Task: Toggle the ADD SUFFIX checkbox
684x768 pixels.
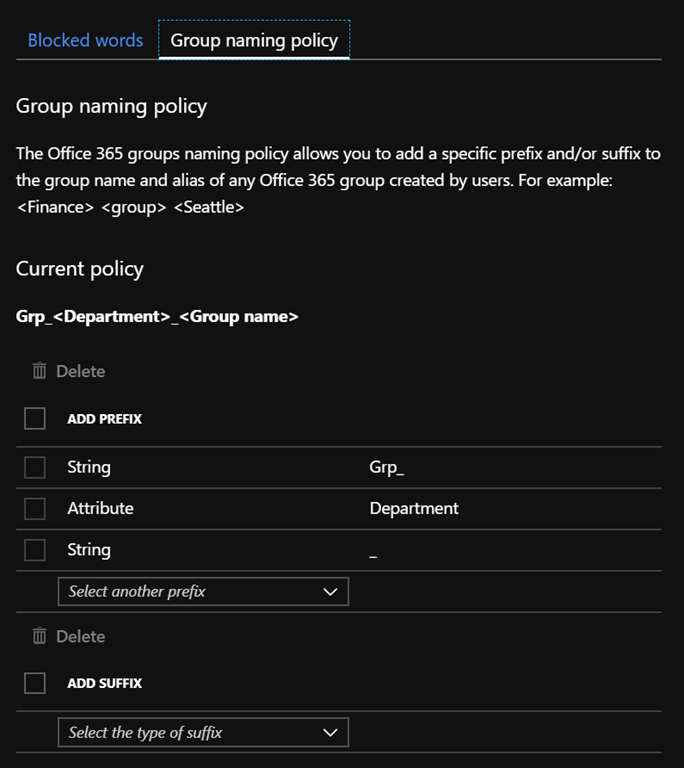Action: pyautogui.click(x=35, y=683)
